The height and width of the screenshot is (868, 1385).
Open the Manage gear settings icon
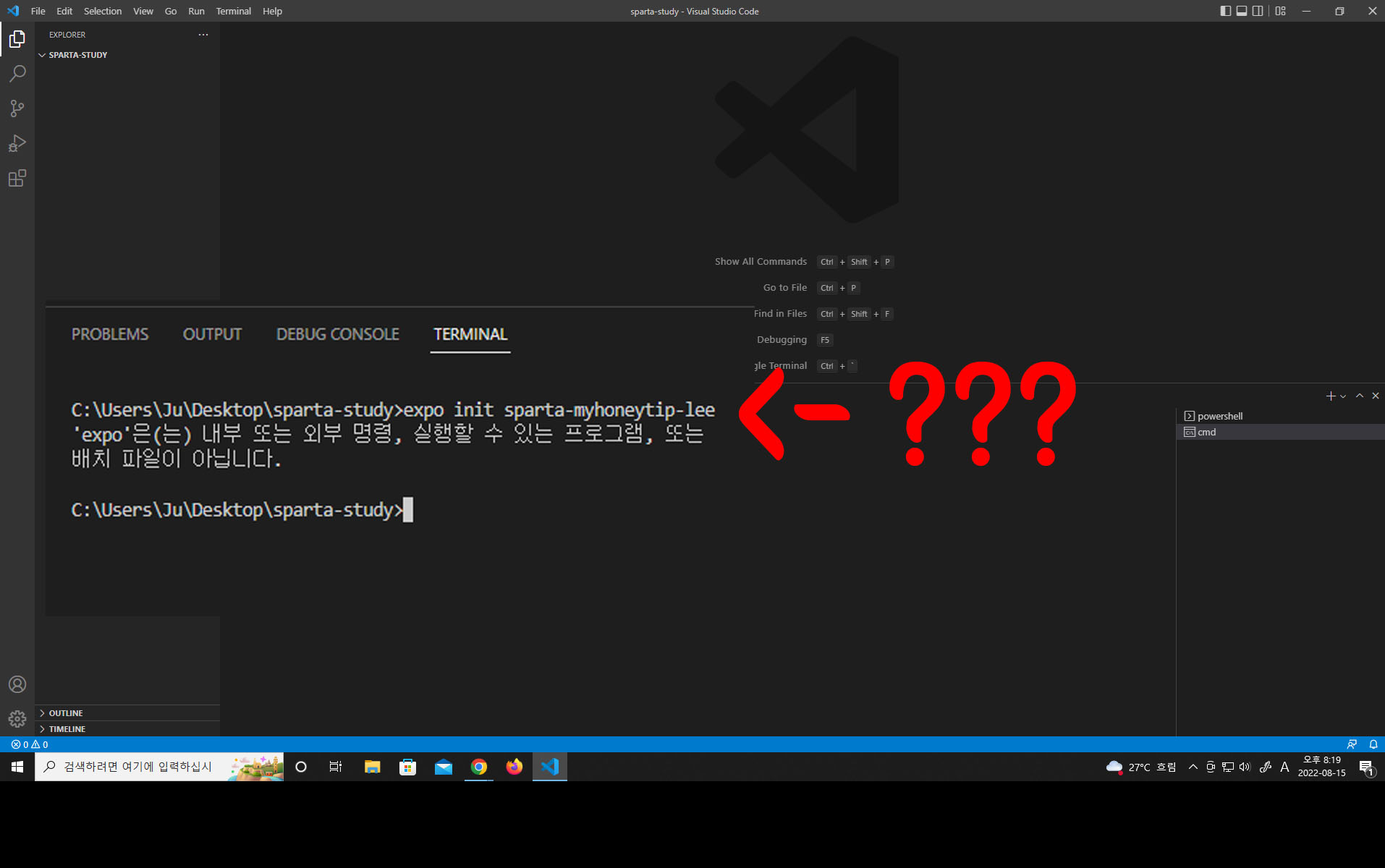tap(17, 719)
